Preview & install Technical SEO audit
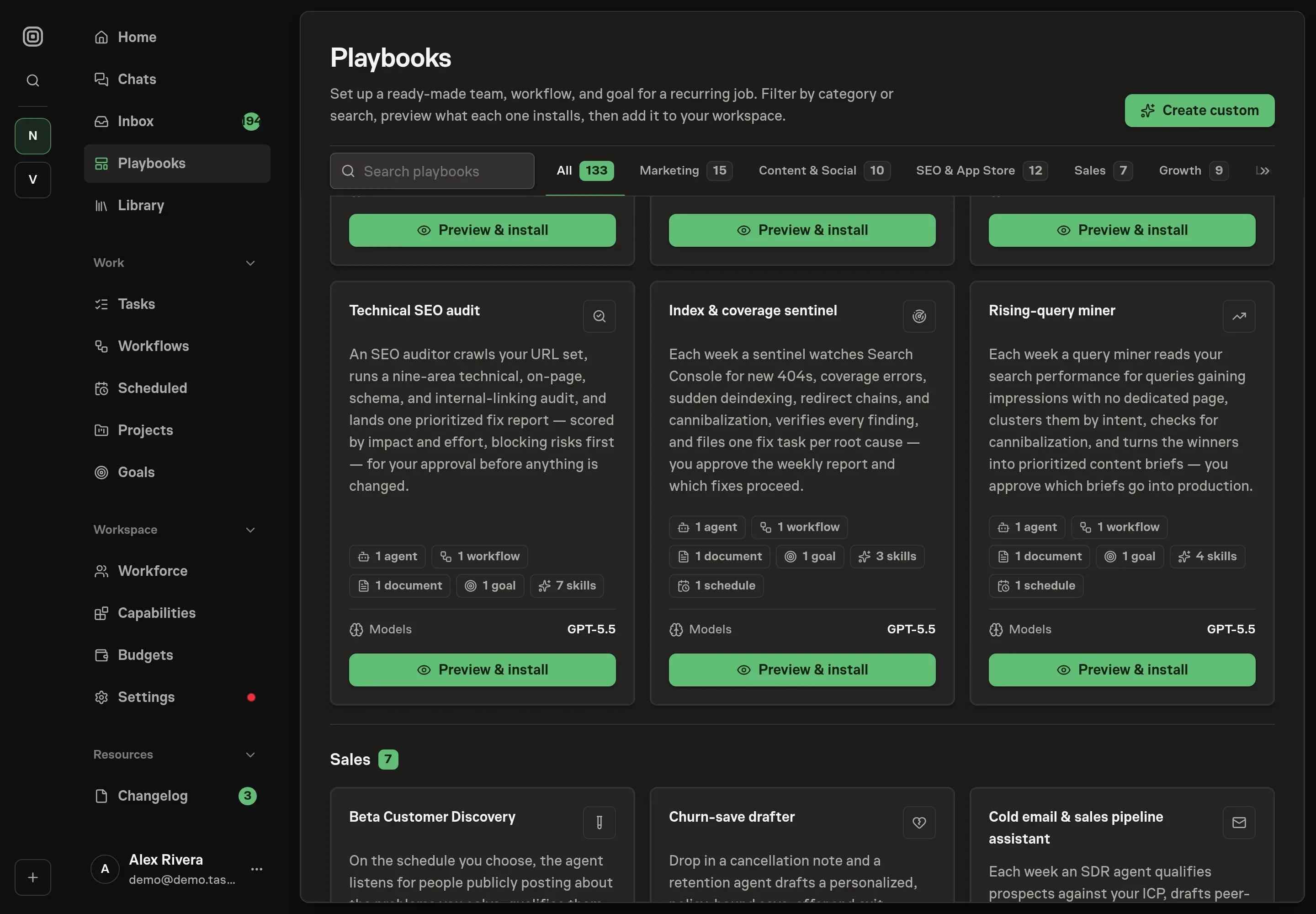Viewport: 1316px width, 914px height. coord(482,670)
